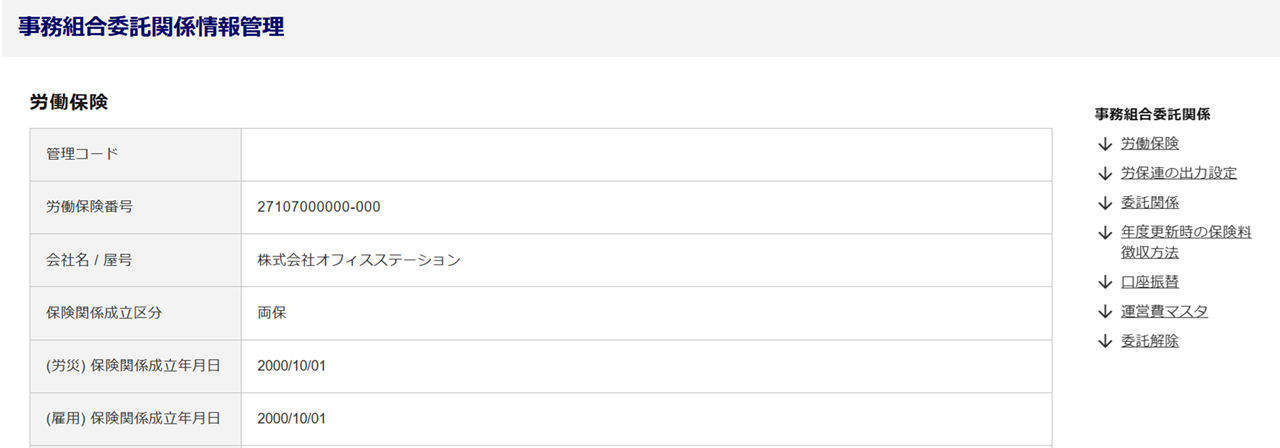
Task: Click the down arrow icon beside 口座振替
Action: (1105, 282)
